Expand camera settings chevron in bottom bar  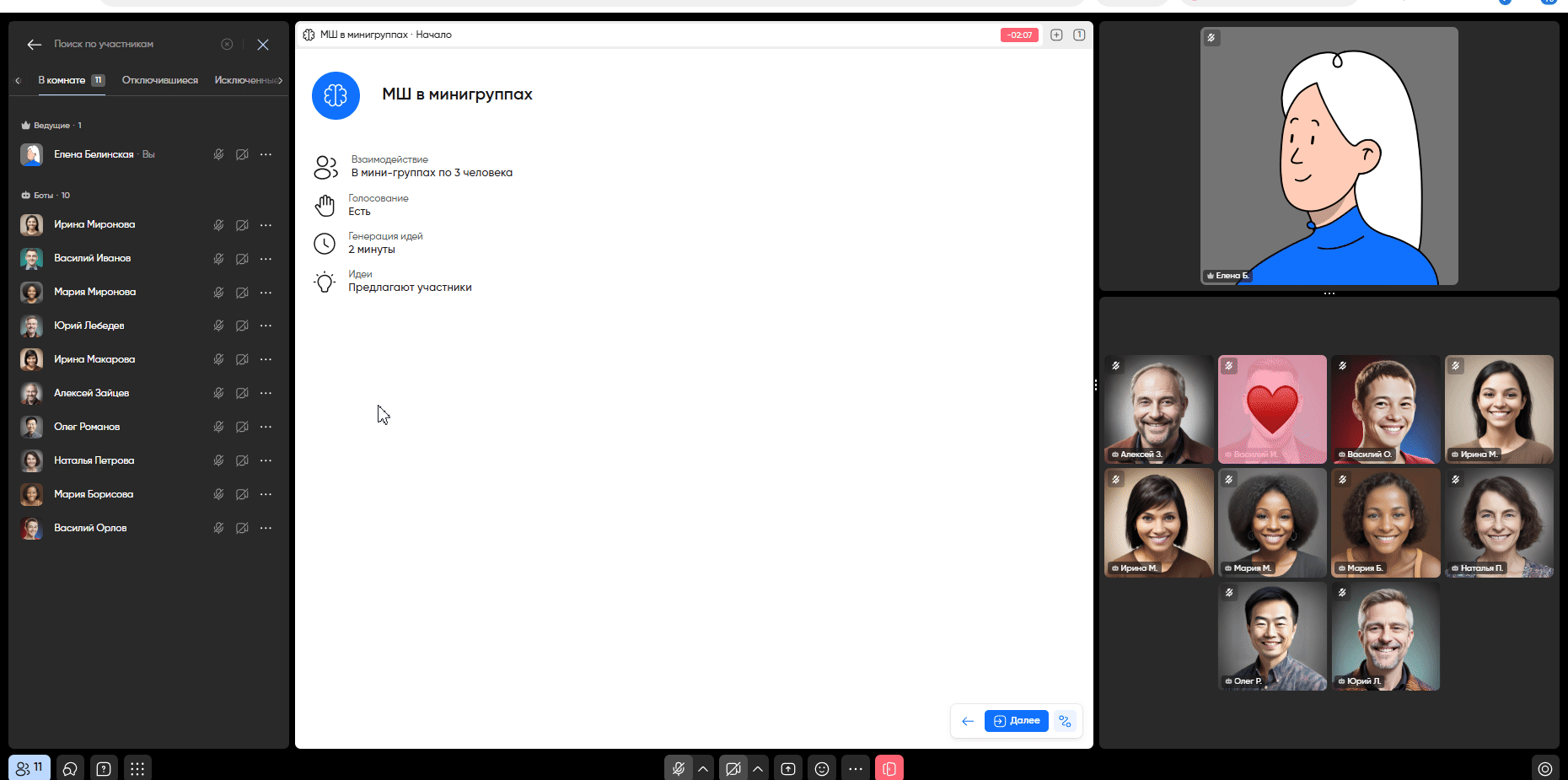[758, 768]
